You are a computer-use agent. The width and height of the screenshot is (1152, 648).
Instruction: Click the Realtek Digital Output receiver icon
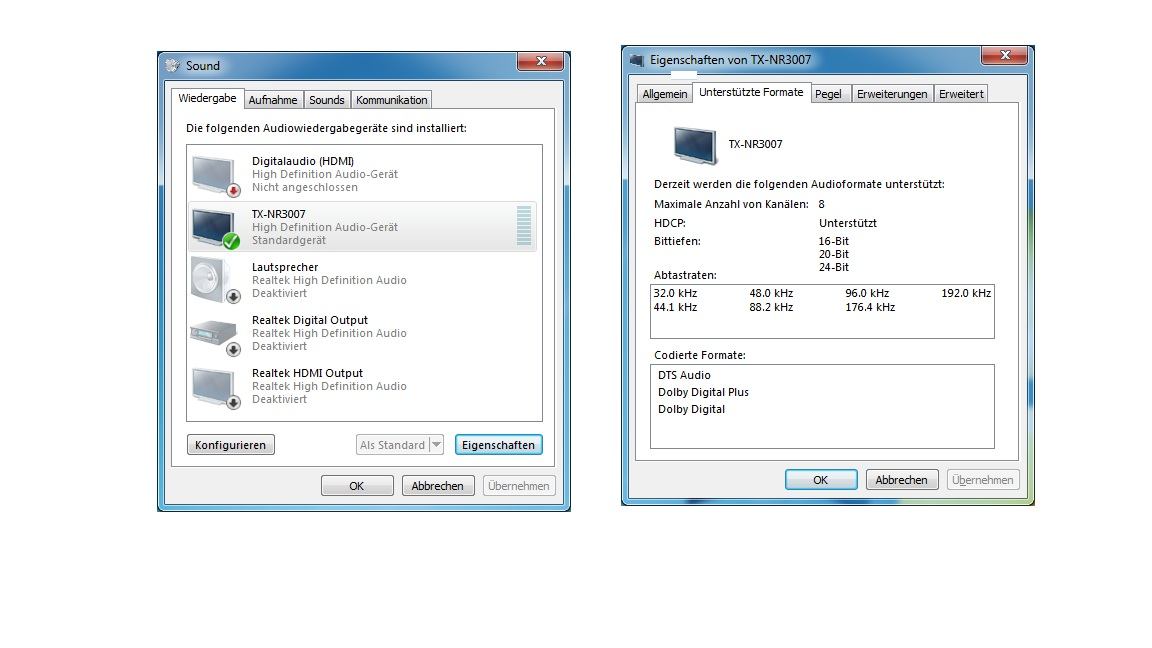pyautogui.click(x=216, y=337)
